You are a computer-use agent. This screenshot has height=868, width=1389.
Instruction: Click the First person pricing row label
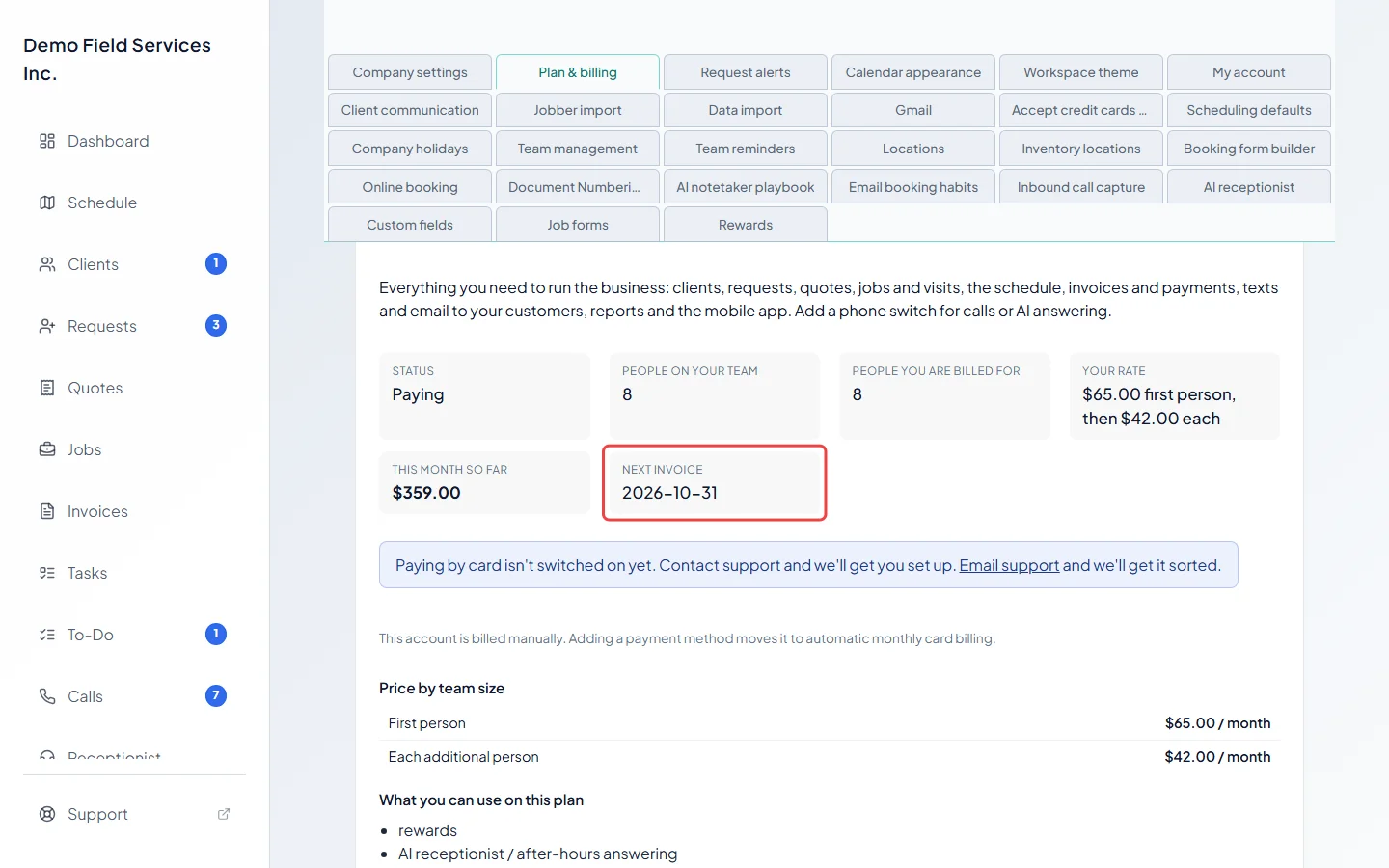[426, 723]
